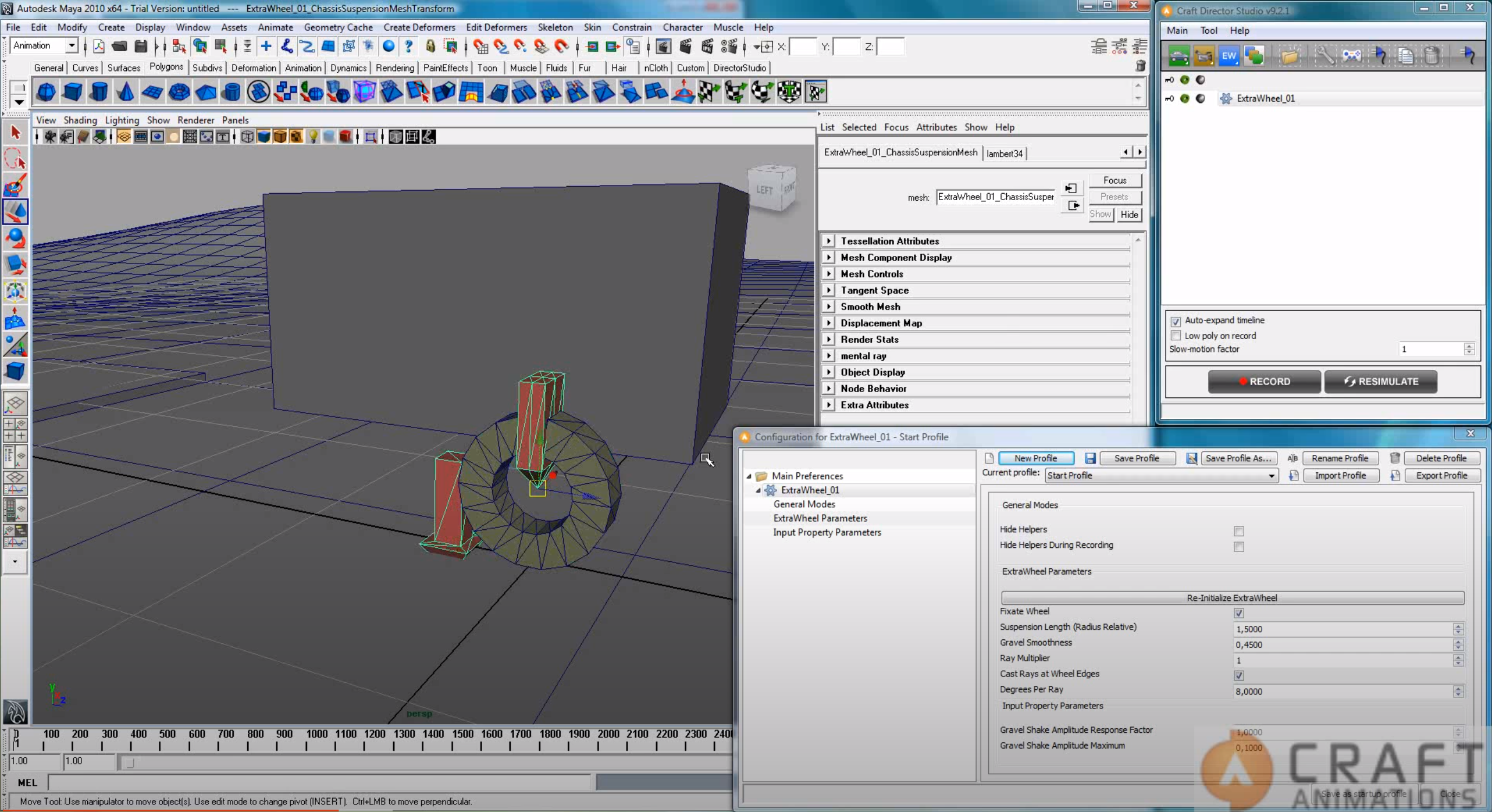1492x812 pixels.
Task: Switch to the lambert34 tab in Attribute Editor
Action: pos(1005,153)
